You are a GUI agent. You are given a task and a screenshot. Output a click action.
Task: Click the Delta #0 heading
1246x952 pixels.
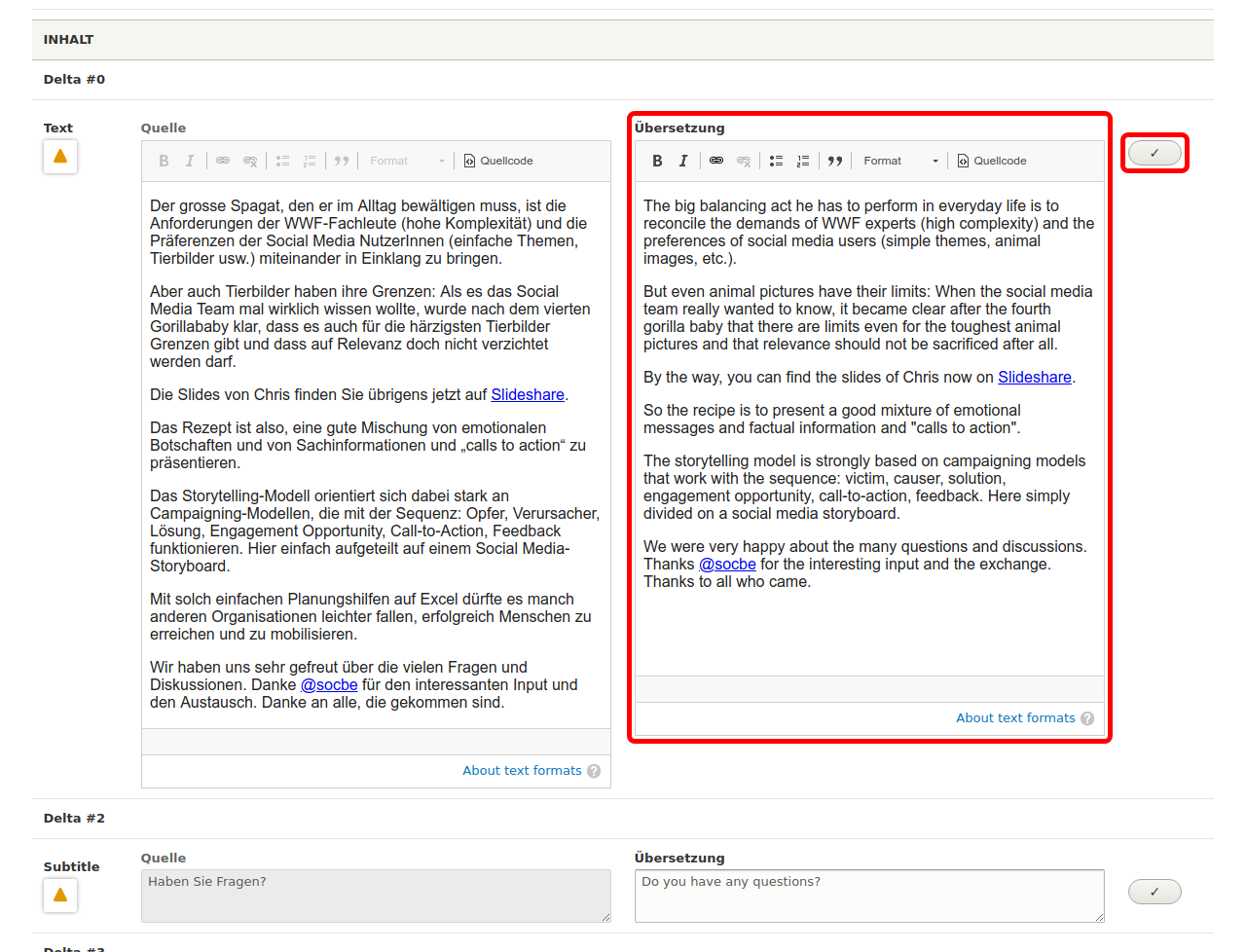(x=74, y=79)
